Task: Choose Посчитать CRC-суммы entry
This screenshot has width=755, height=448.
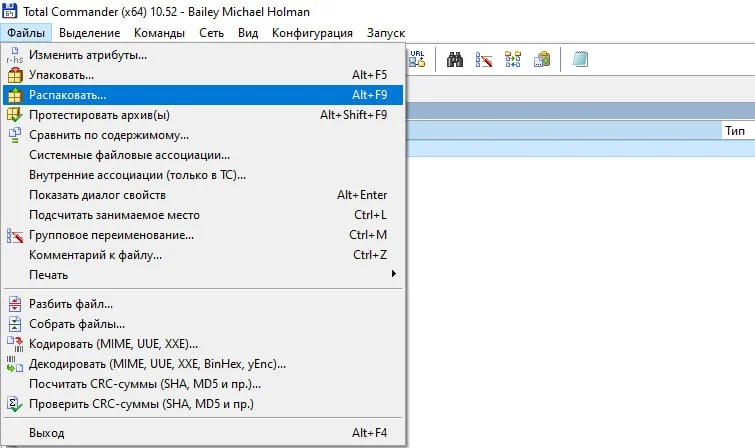Action: 203,384
